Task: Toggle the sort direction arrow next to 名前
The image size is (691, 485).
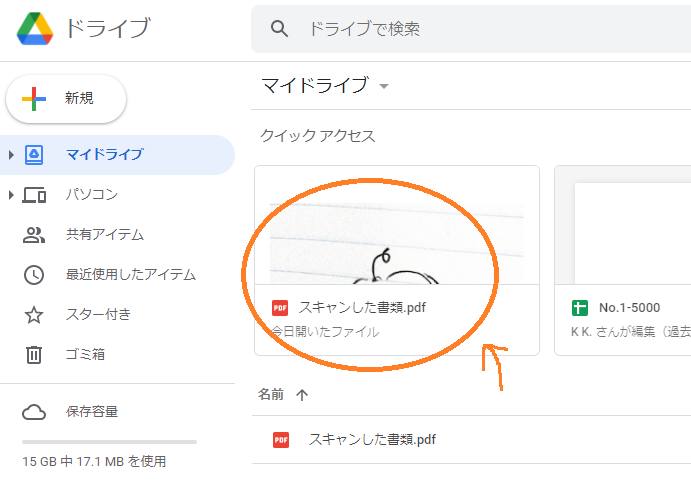Action: [x=302, y=395]
